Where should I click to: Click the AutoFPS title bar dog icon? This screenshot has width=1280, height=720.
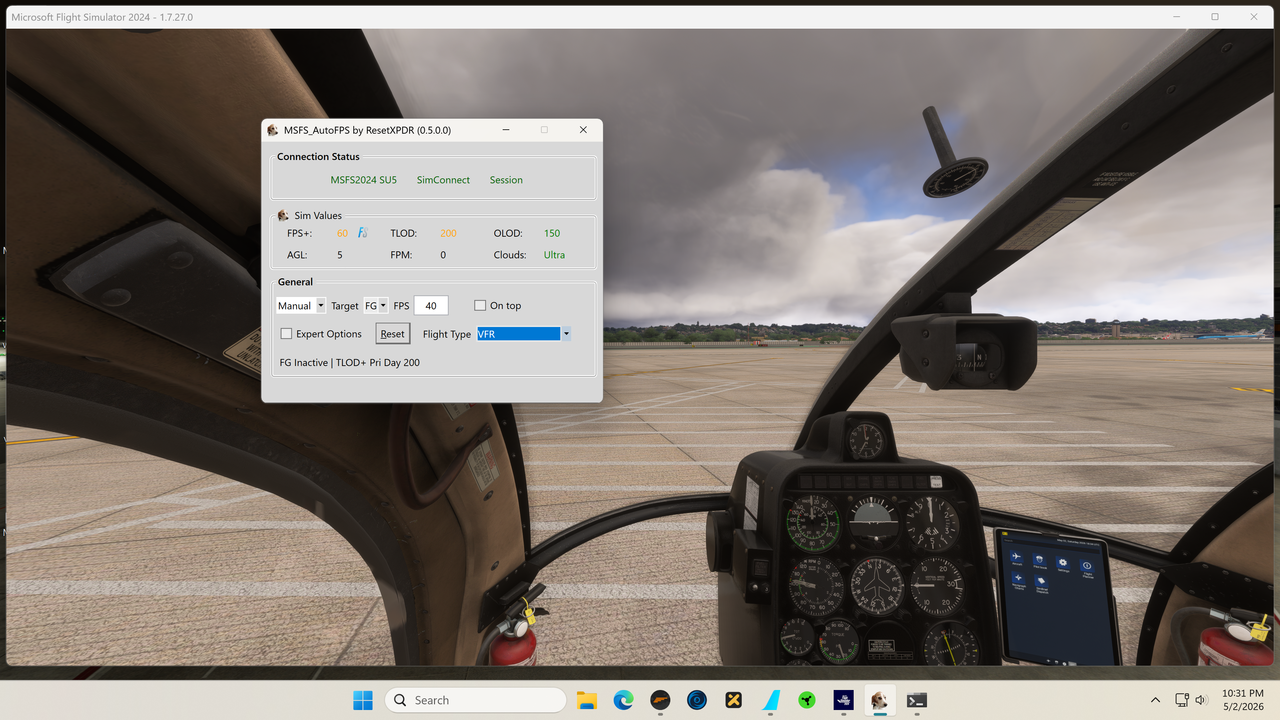pos(273,130)
